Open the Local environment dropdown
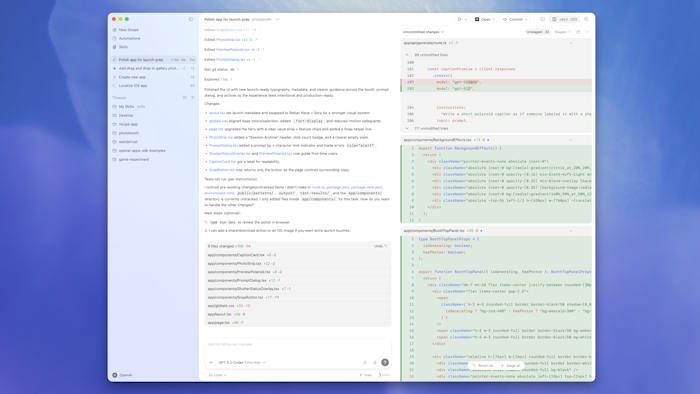The image size is (700, 394). 217,375
